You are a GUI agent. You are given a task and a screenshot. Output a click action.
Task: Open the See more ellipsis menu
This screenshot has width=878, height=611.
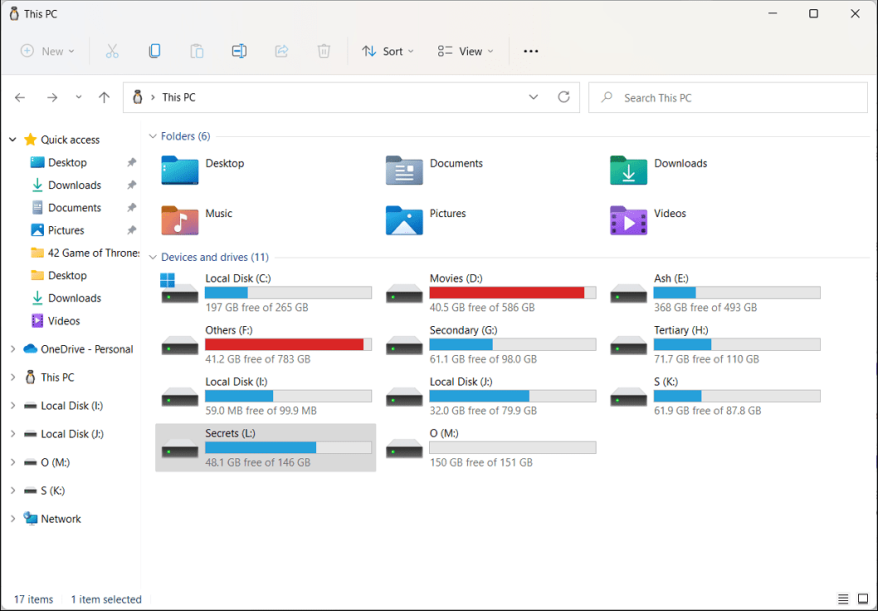[531, 51]
